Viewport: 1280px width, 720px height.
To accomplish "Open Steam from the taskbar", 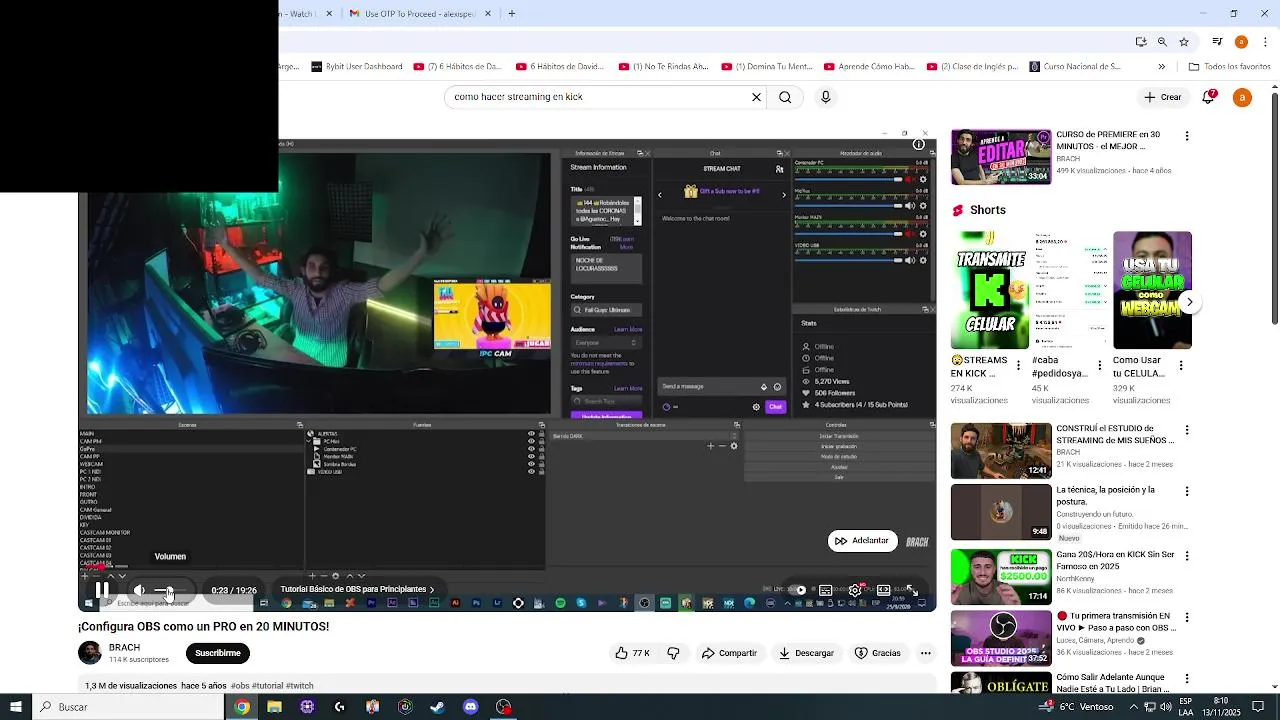I will tap(438, 707).
